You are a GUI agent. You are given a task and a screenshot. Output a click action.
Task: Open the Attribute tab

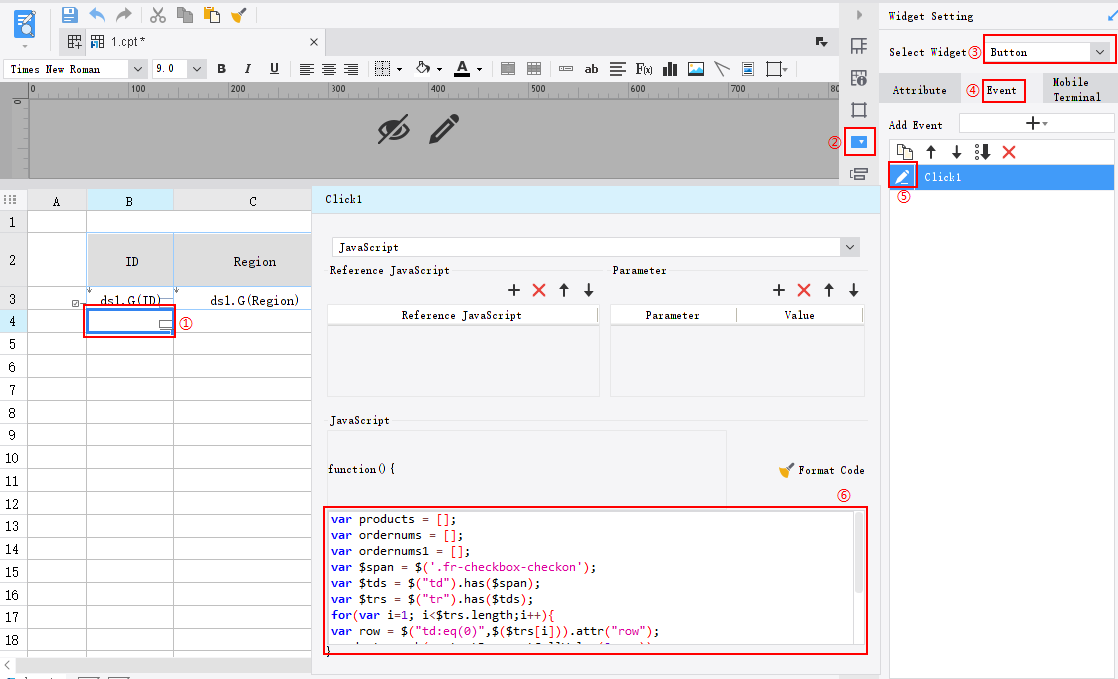919,89
